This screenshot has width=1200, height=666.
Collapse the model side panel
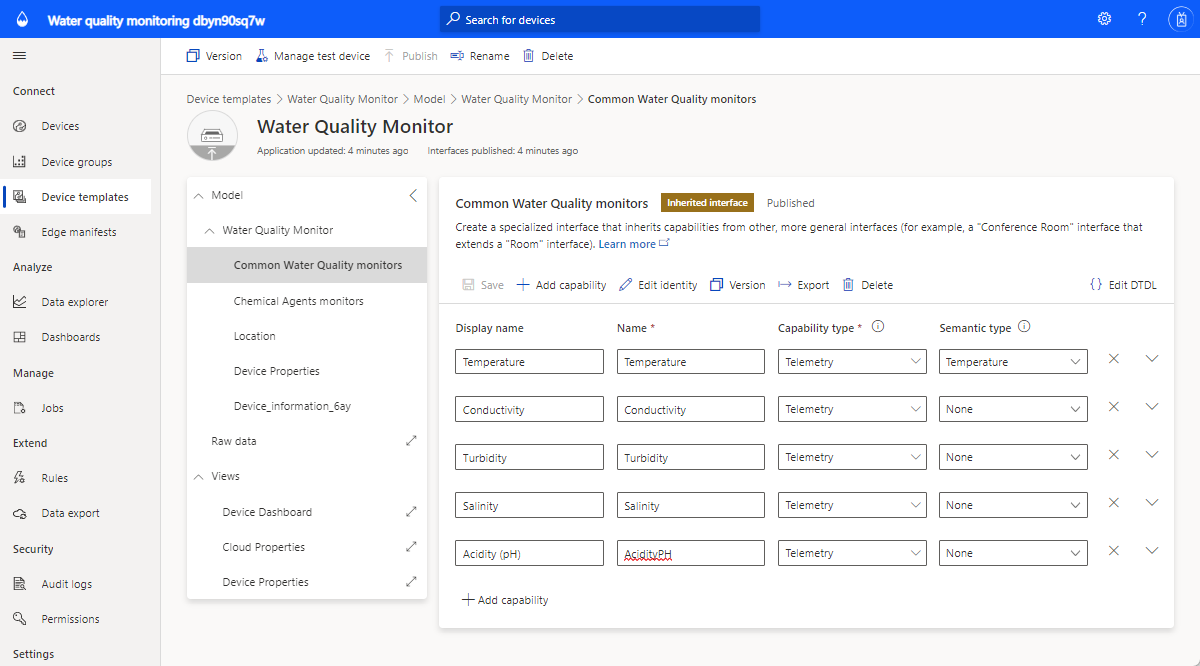(x=413, y=196)
